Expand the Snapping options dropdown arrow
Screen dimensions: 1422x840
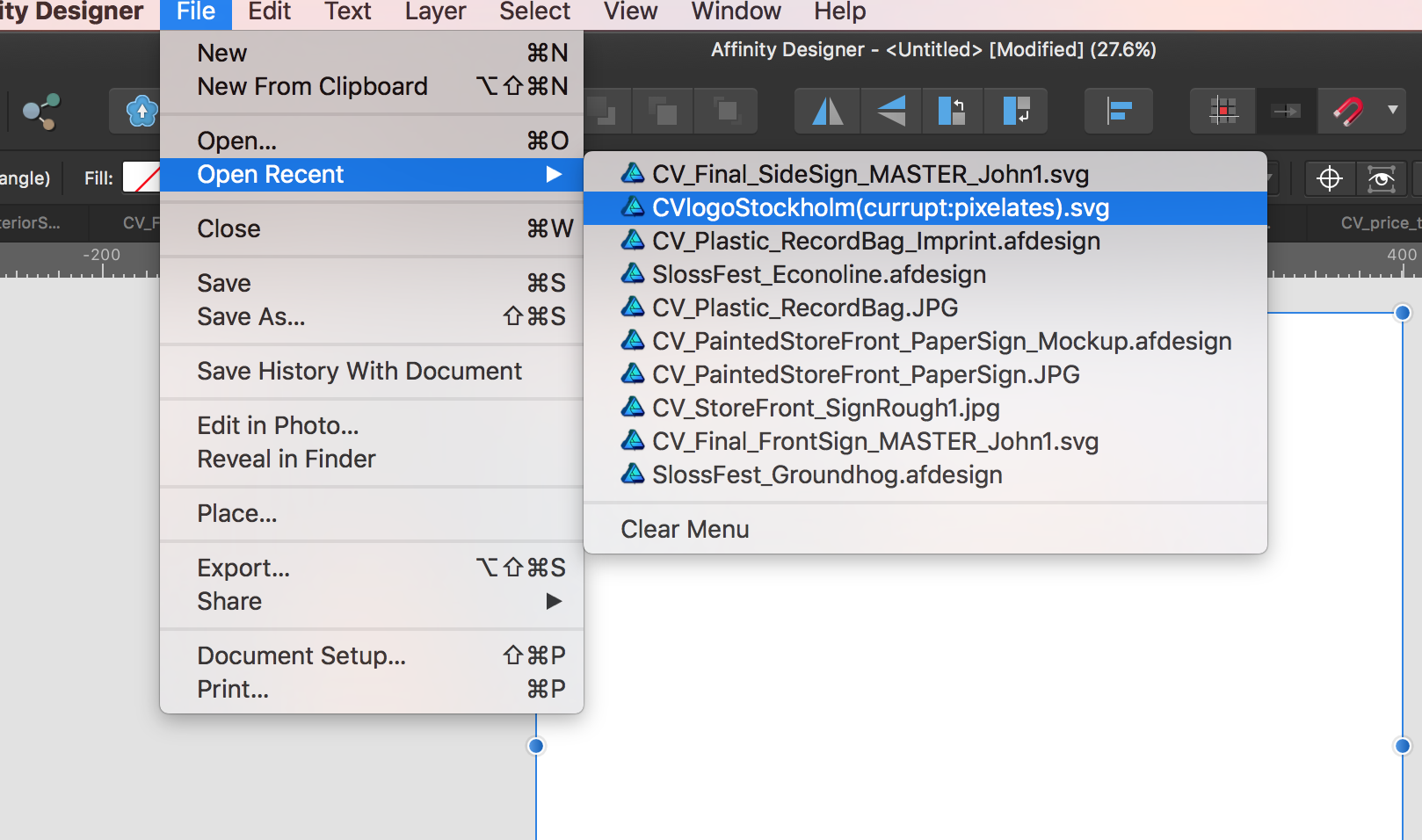pyautogui.click(x=1393, y=110)
